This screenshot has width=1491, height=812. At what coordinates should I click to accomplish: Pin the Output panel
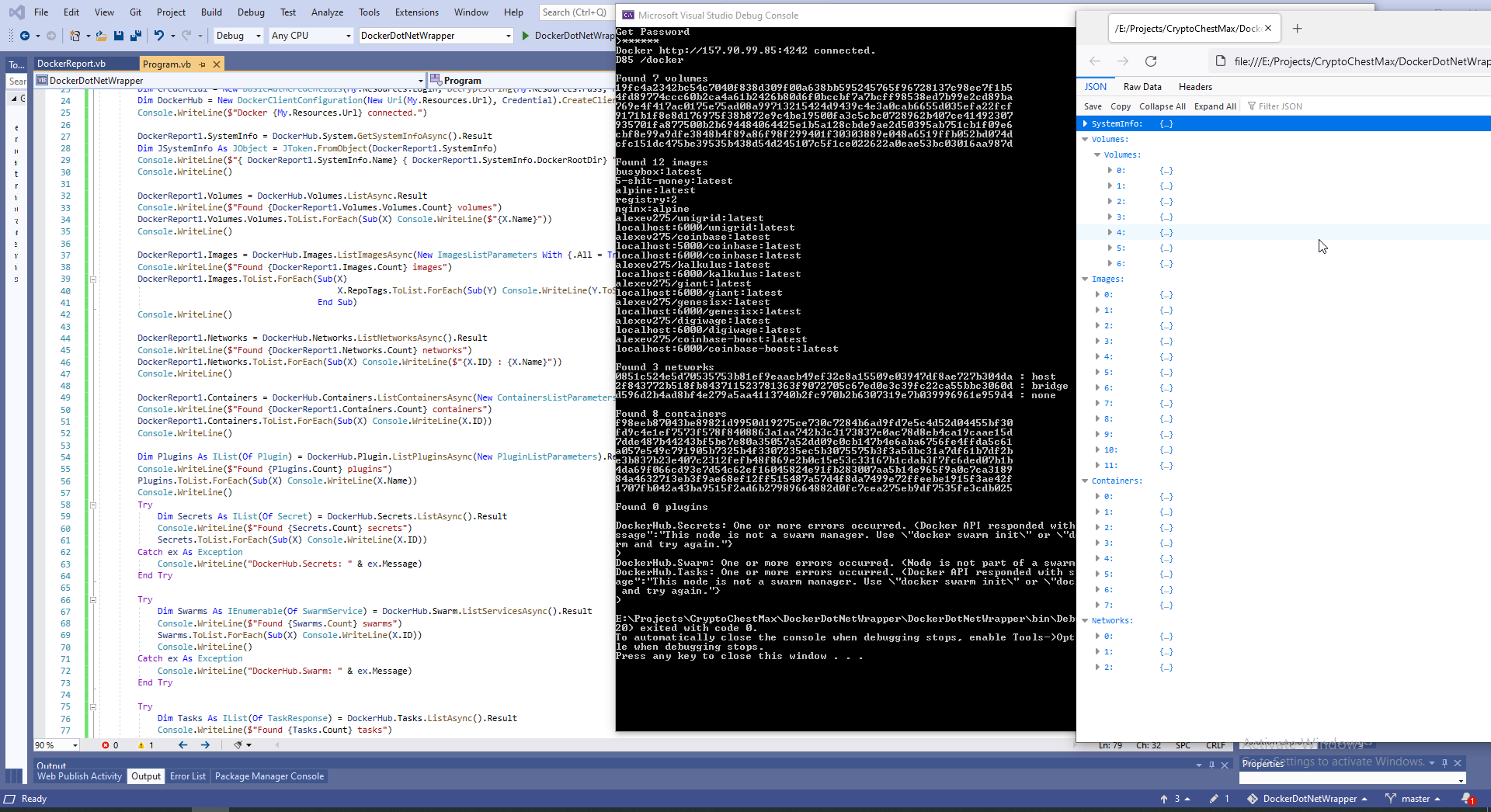[1211, 765]
